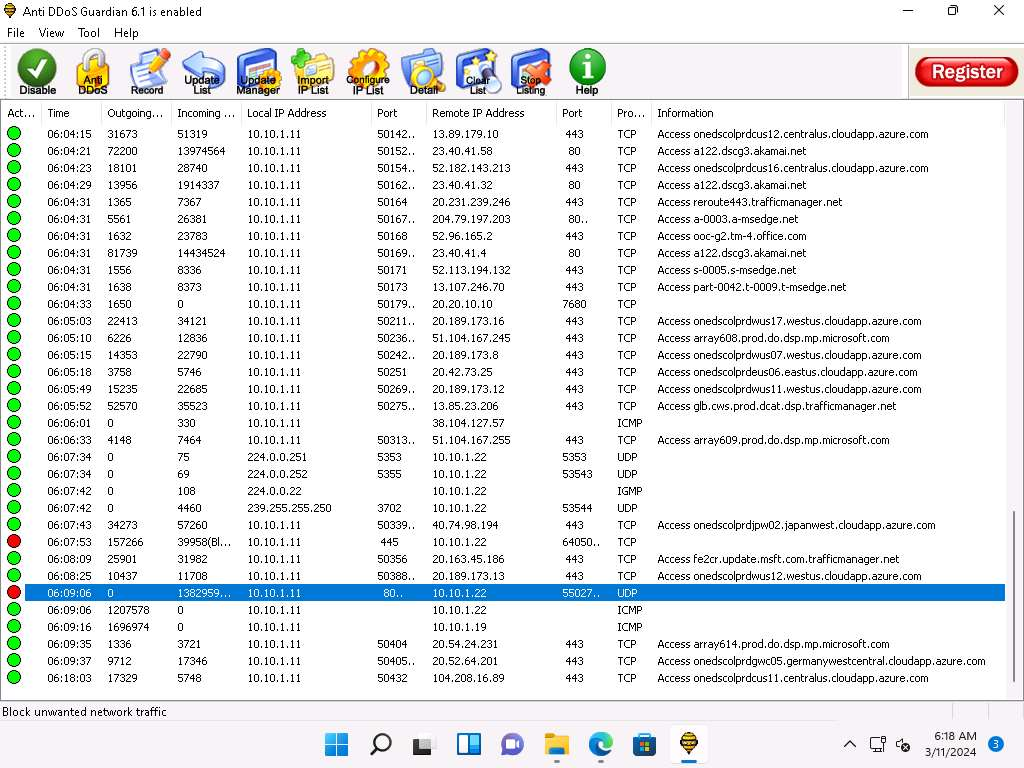
Task: Open Configure IP List tool
Action: tap(368, 72)
